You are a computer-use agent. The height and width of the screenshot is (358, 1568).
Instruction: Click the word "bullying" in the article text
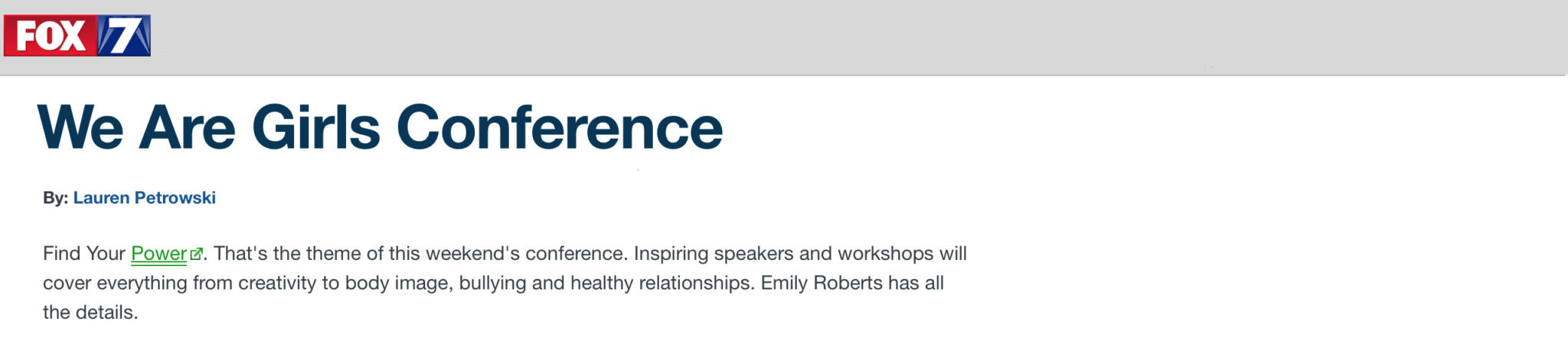[493, 284]
